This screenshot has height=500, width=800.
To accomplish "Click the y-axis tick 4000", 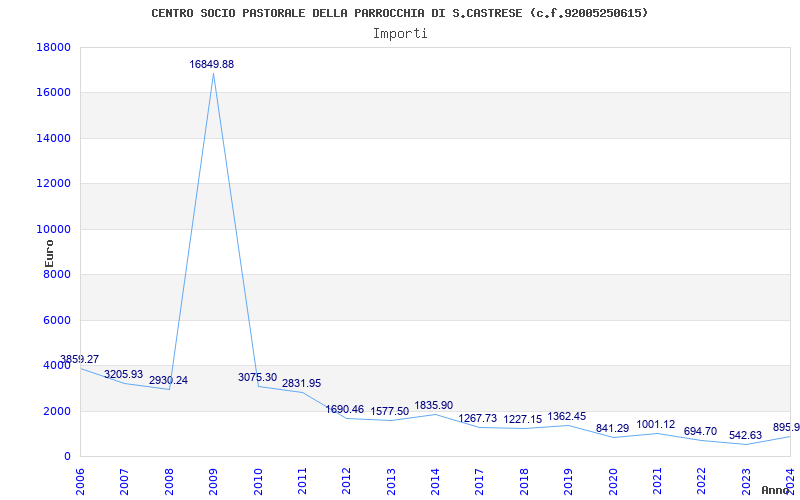I will click(56, 365).
